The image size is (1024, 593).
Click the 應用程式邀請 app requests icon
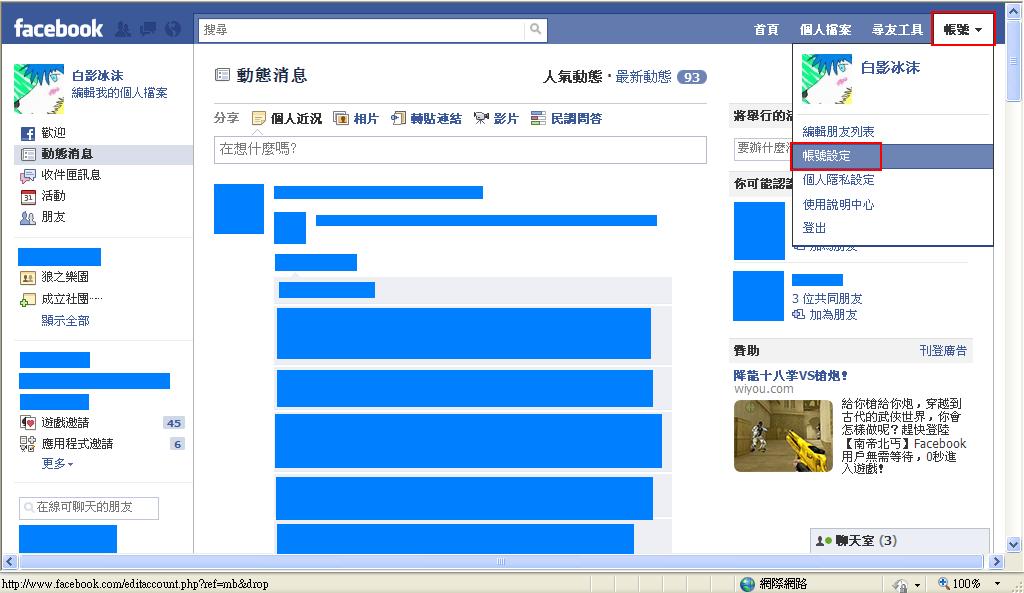(27, 444)
